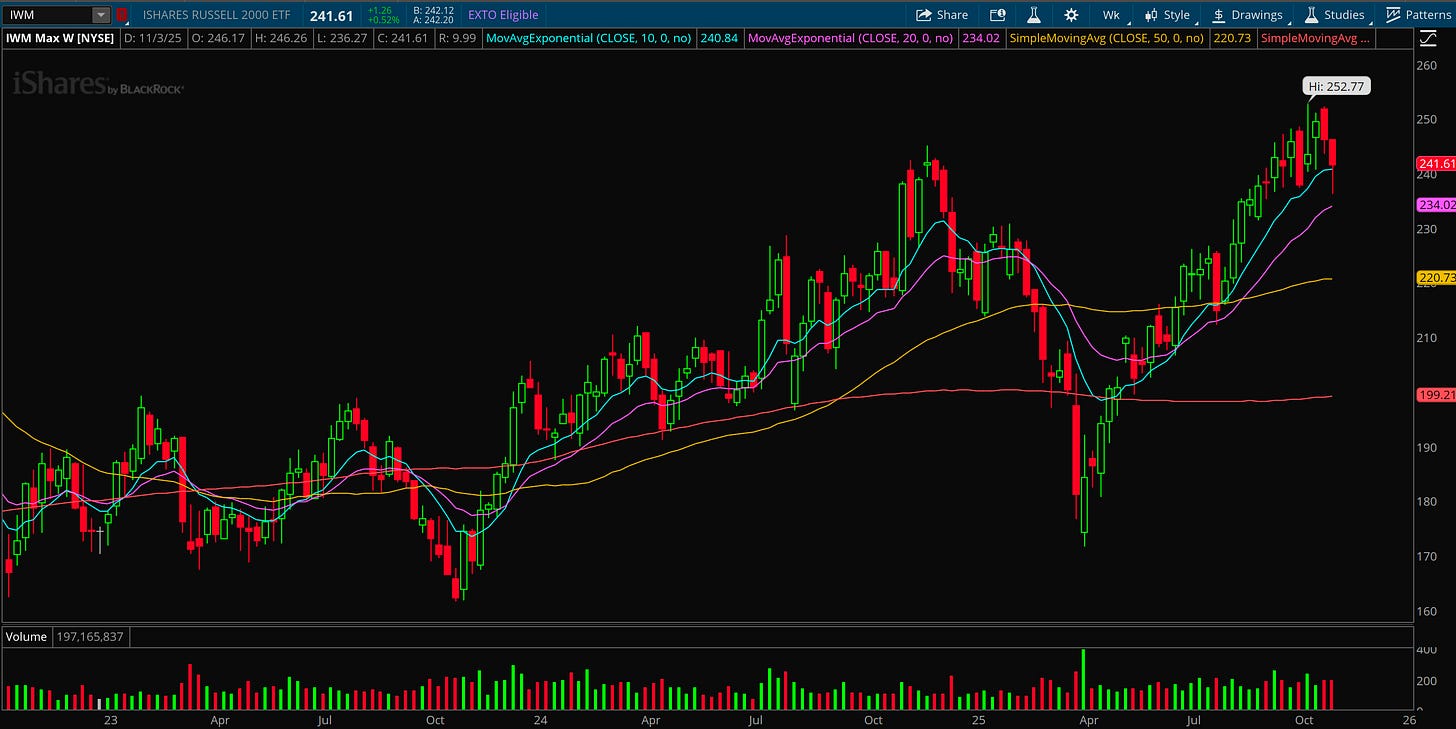This screenshot has width=1456, height=729.
Task: Open the Style menu
Action: coord(1167,15)
